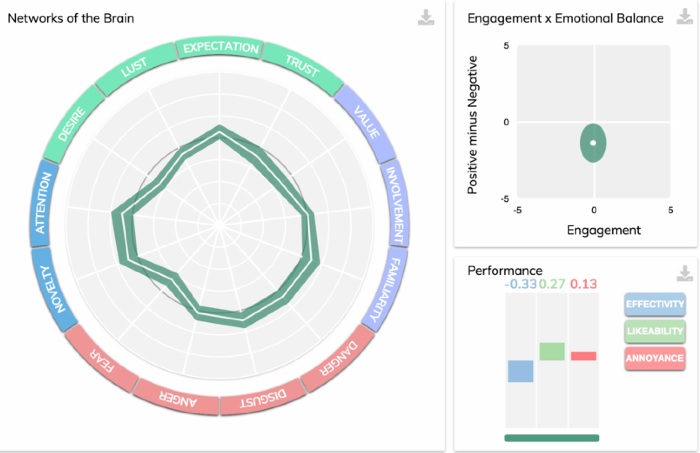This screenshot has width=700, height=453.
Task: Toggle the Annoyance legend button
Action: click(655, 357)
